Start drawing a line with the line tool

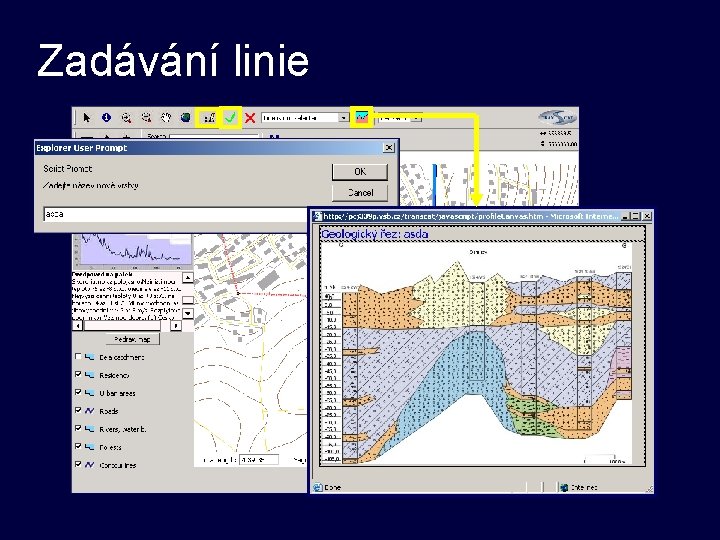point(209,118)
